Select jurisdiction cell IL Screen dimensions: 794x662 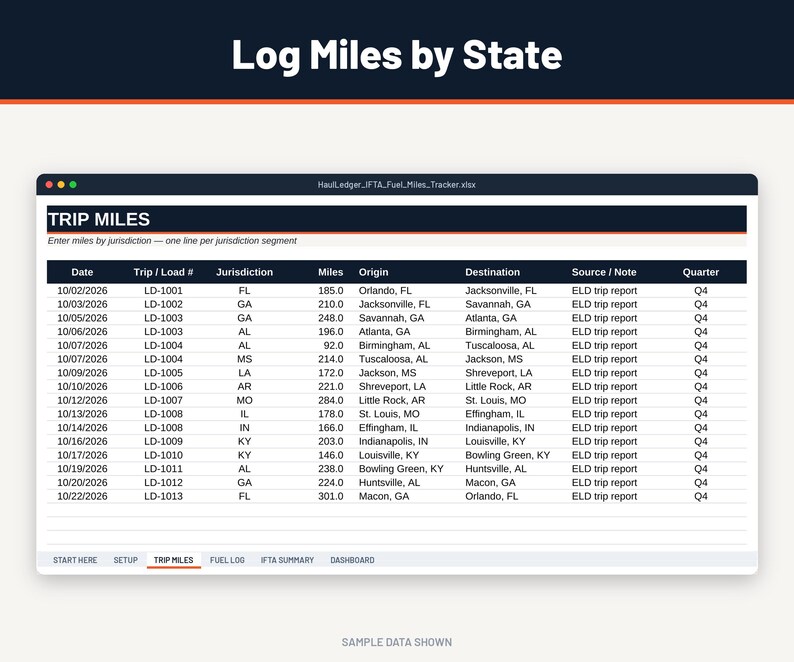pos(245,414)
